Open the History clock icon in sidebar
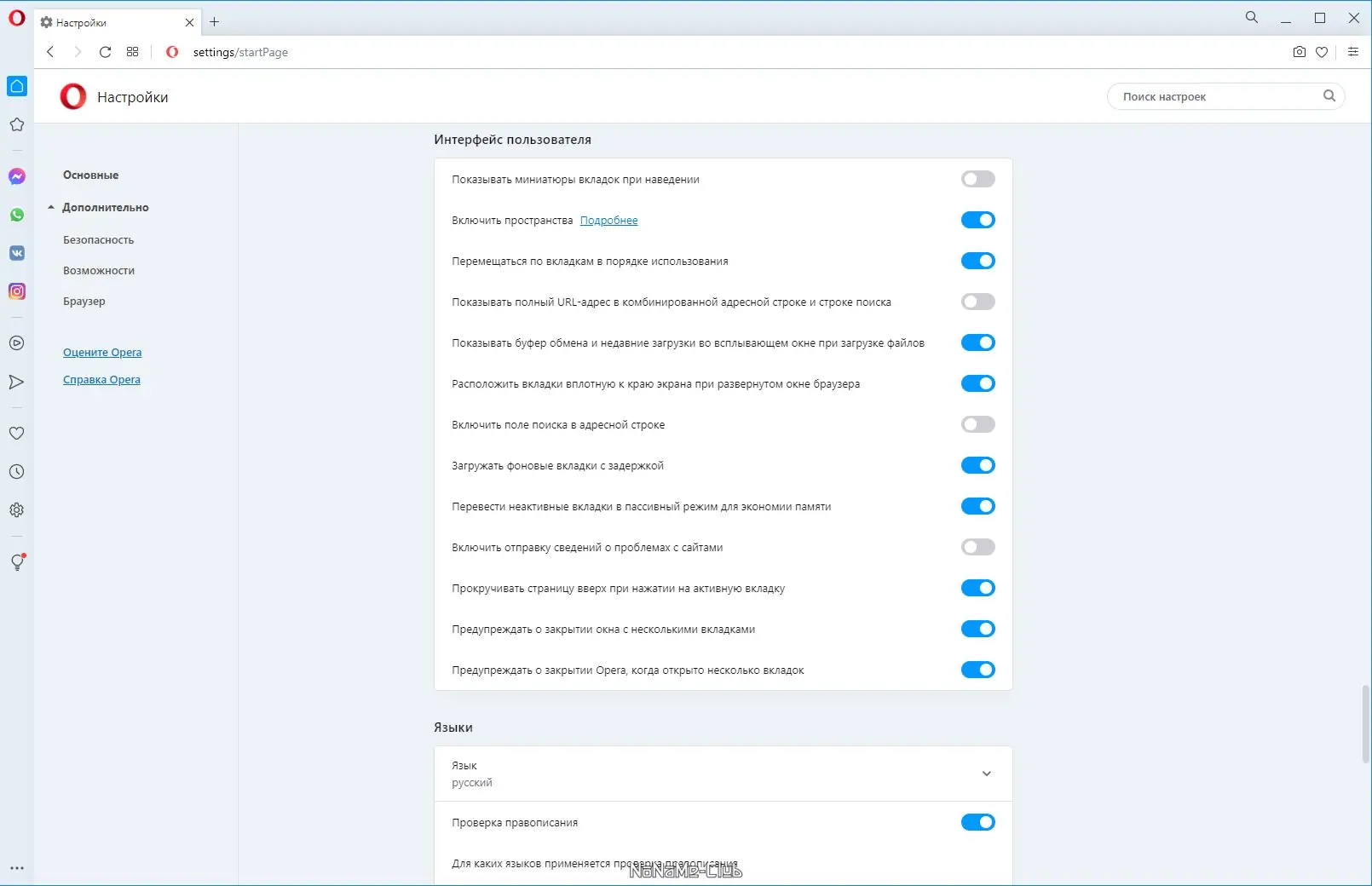The height and width of the screenshot is (886, 1372). 16,472
